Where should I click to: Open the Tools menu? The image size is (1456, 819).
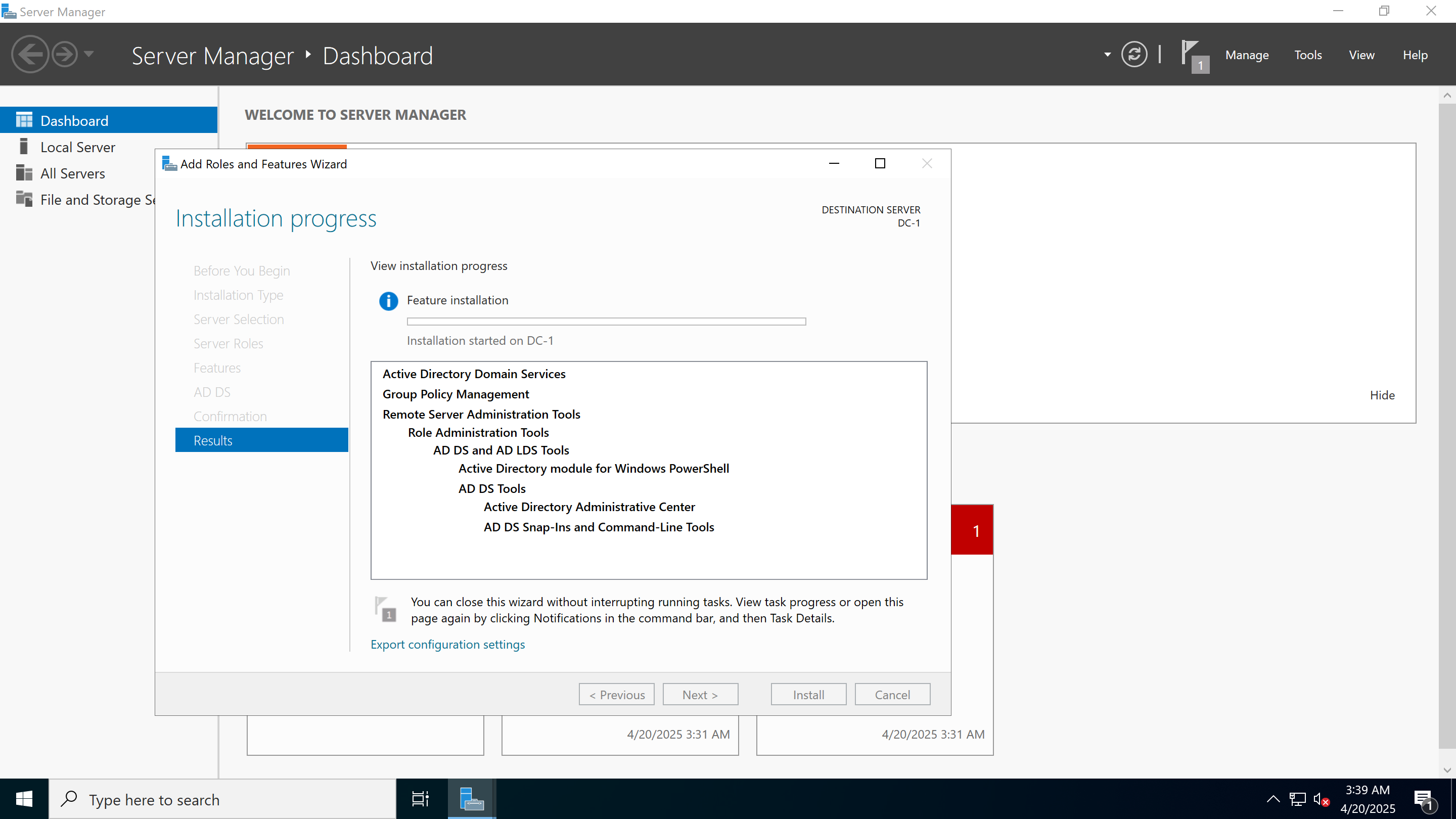coord(1307,55)
